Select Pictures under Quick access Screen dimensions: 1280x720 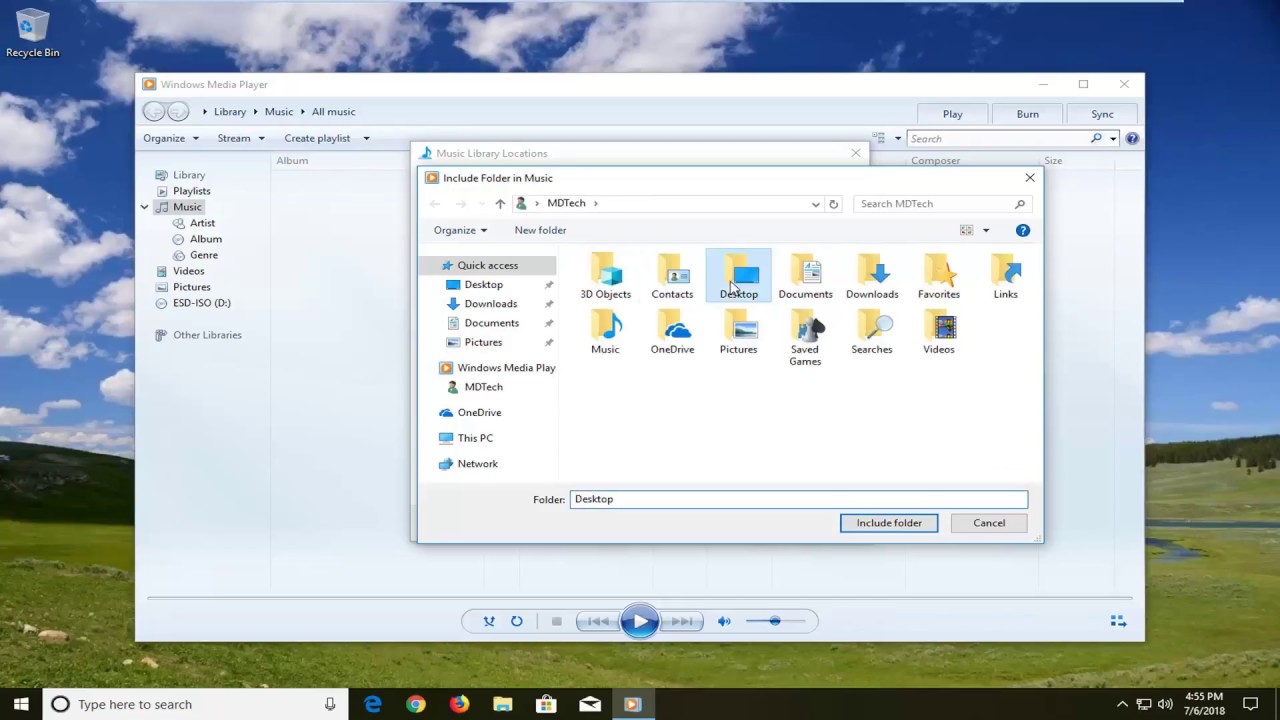coord(483,342)
